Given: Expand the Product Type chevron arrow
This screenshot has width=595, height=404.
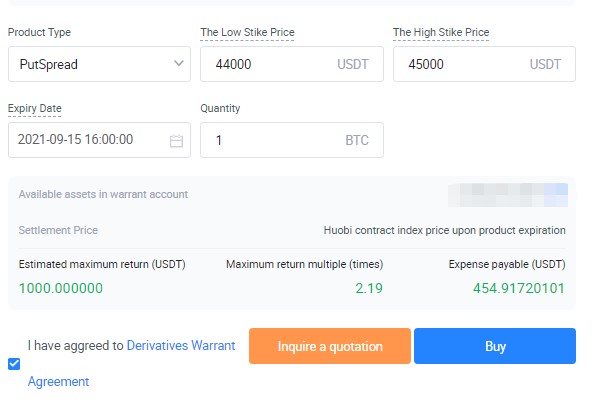Looking at the screenshot, I should (x=179, y=63).
